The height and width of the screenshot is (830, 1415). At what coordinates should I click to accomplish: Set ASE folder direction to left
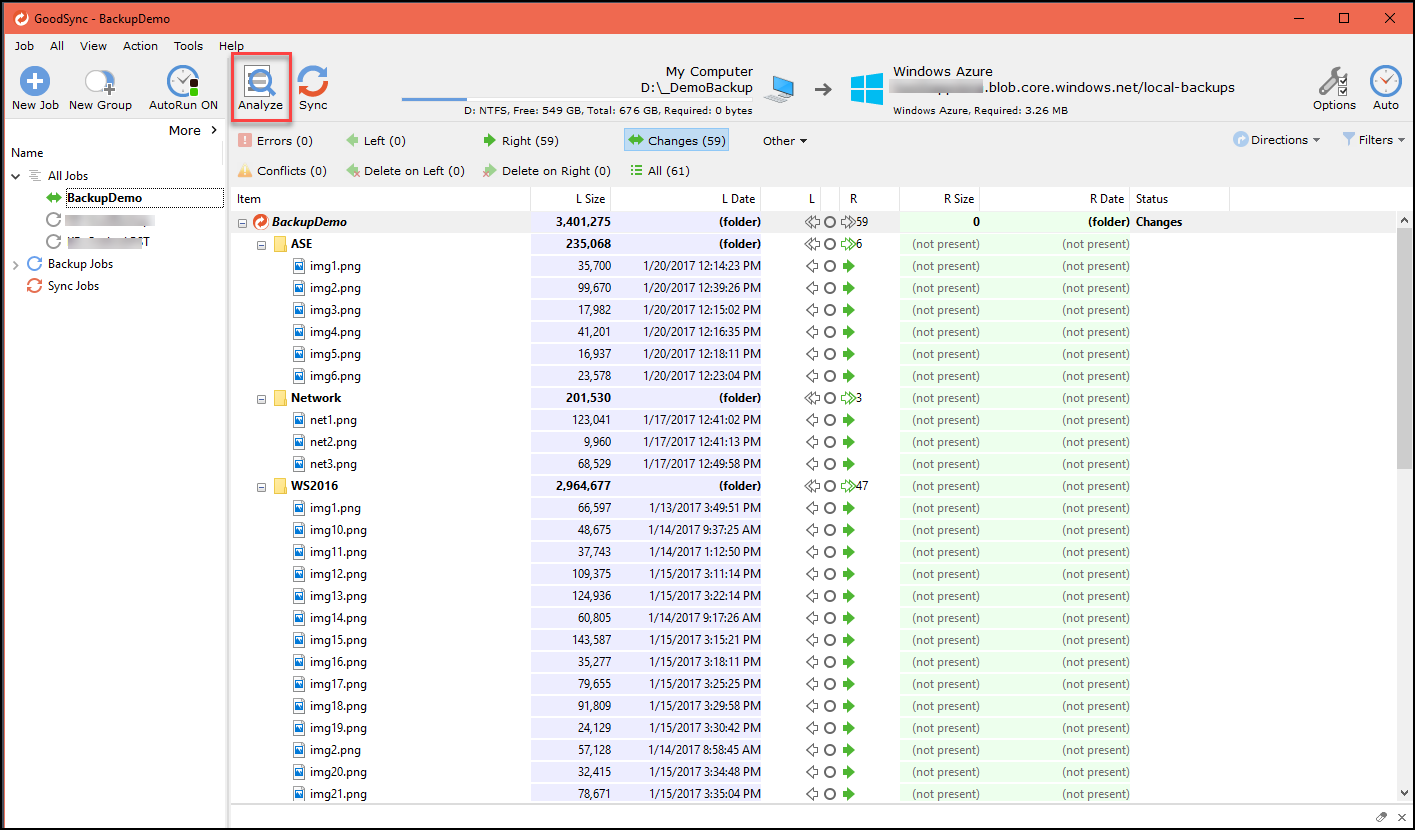coord(811,244)
